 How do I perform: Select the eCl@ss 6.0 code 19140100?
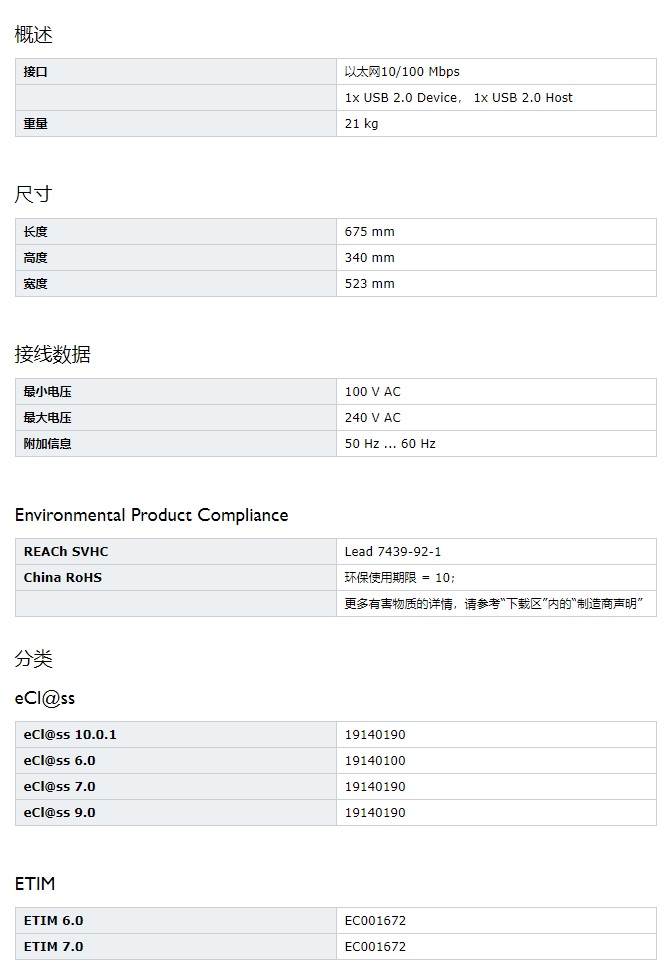click(375, 761)
